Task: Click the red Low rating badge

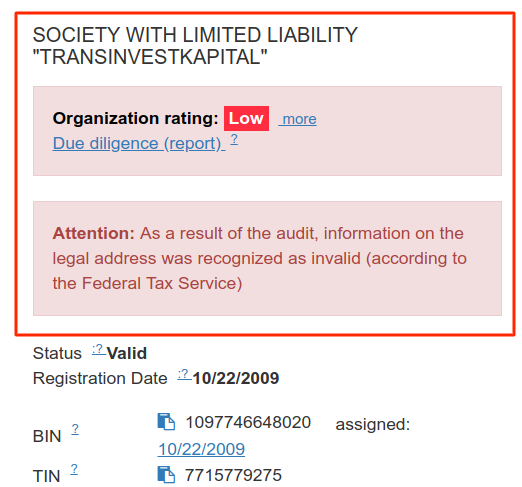Action: [x=246, y=118]
